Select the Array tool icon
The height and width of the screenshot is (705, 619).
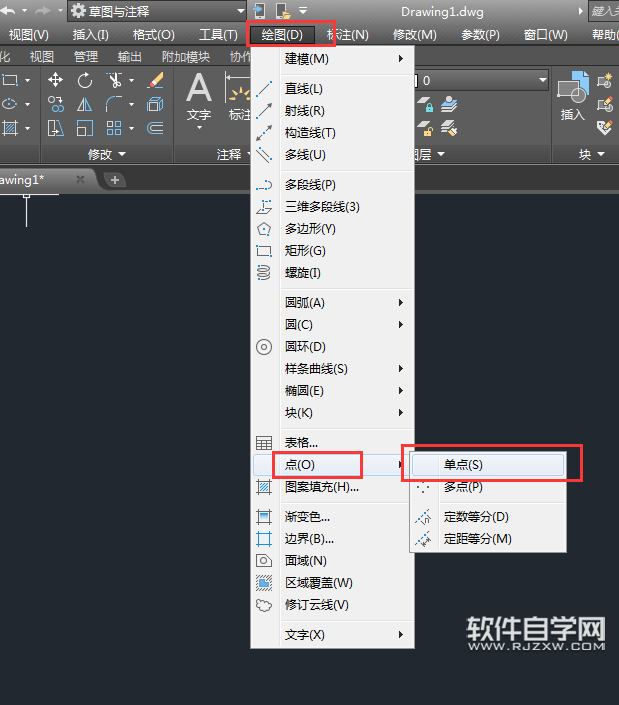(114, 129)
